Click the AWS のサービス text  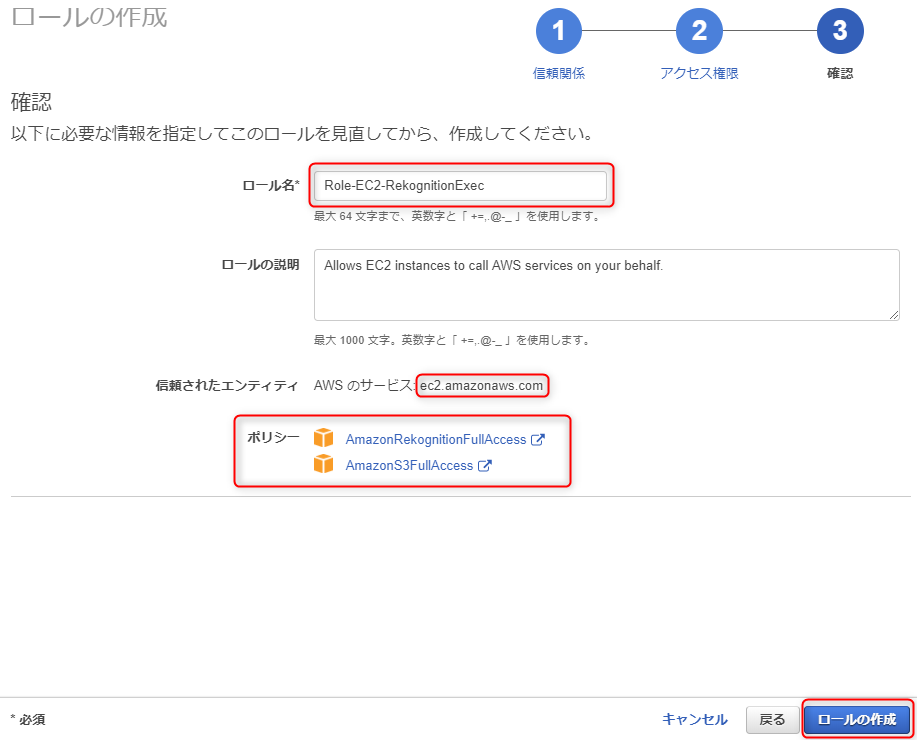(364, 386)
